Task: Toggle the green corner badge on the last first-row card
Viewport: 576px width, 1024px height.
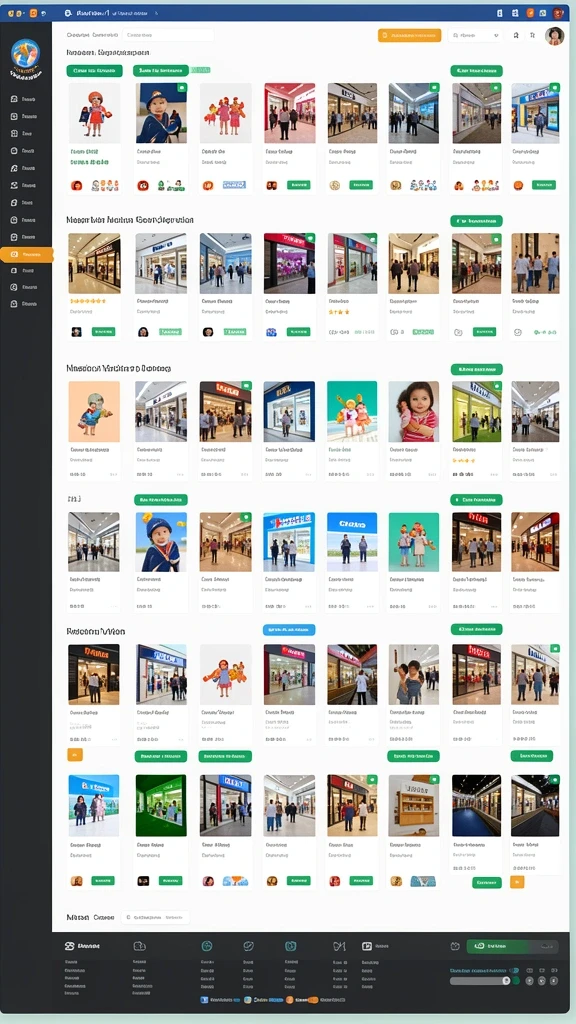Action: [x=554, y=87]
